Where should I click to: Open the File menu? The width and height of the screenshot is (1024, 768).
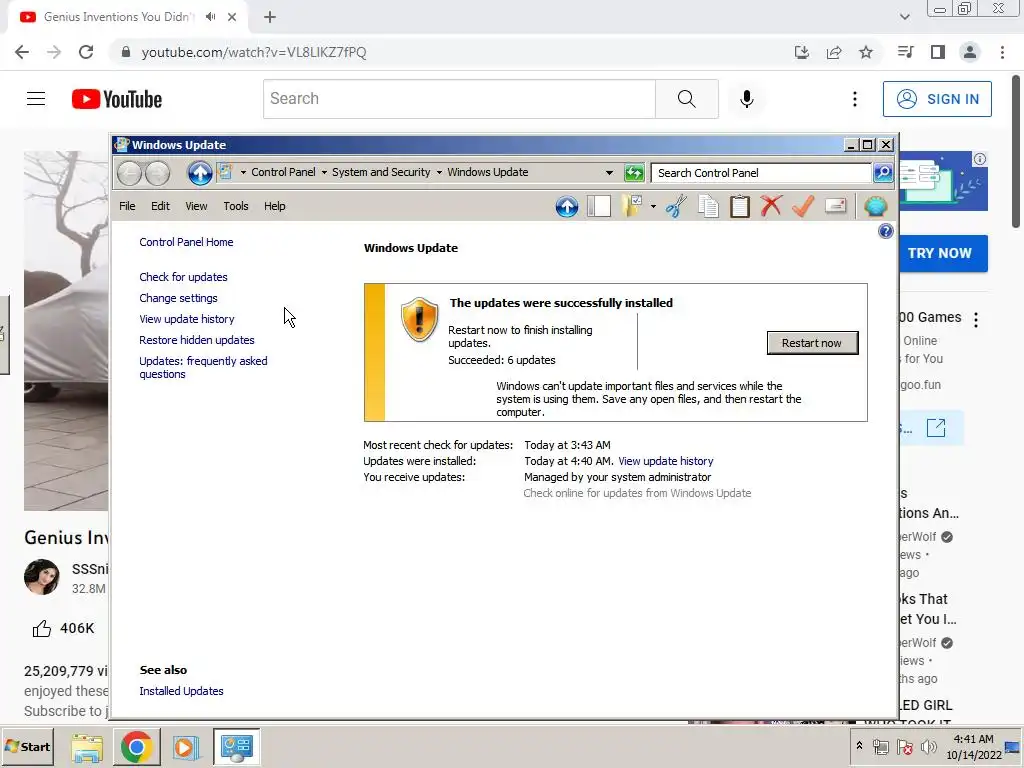127,206
